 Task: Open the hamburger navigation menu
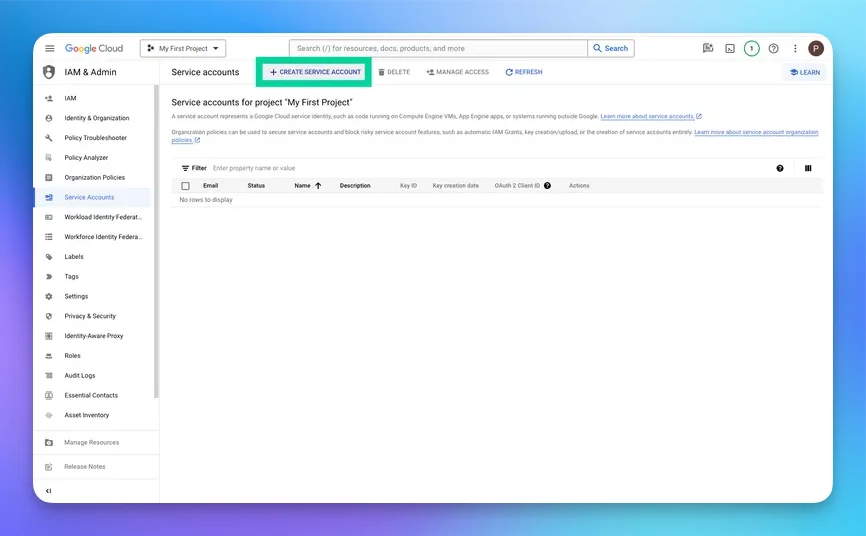tap(50, 48)
